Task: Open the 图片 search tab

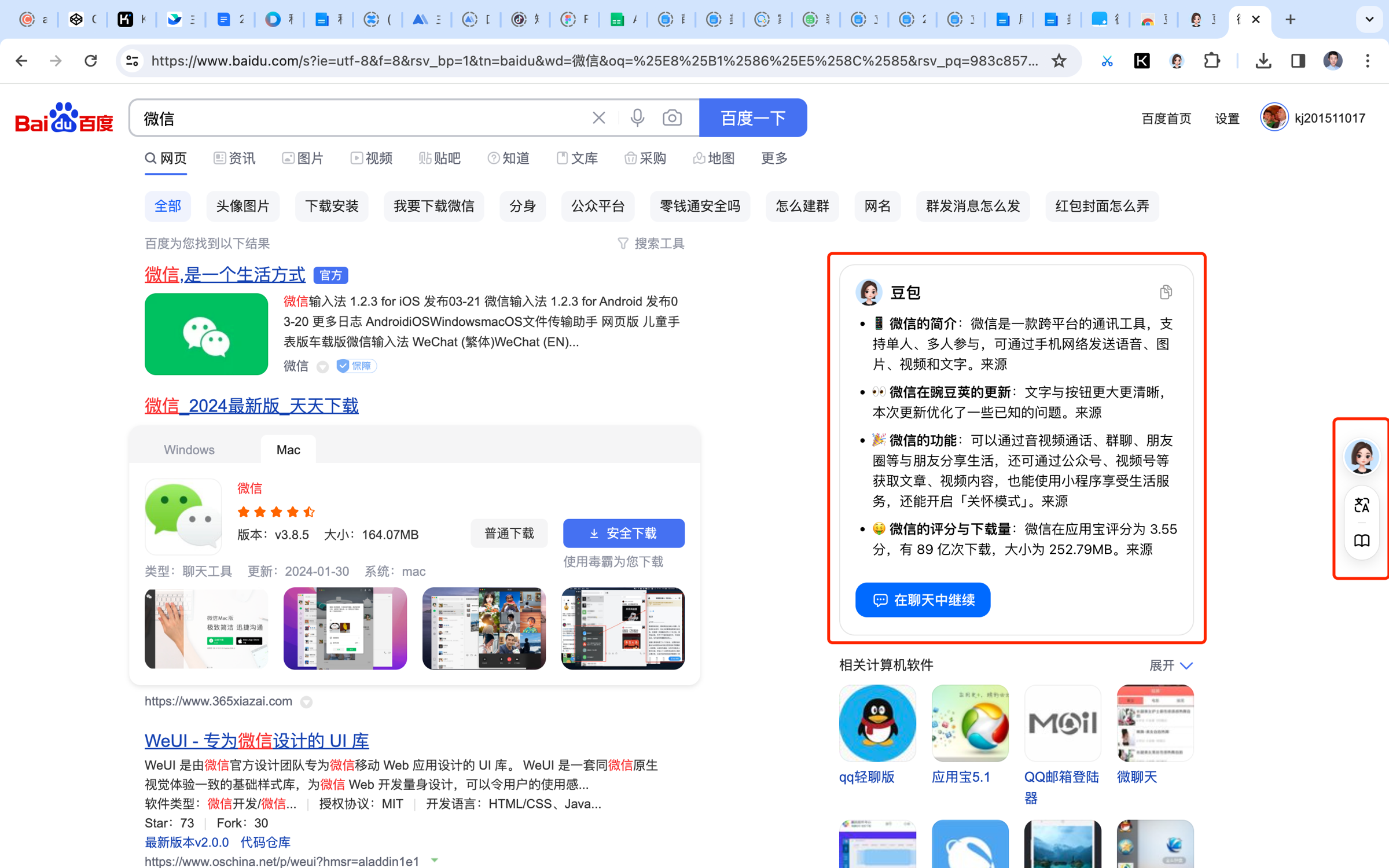Action: tap(303, 159)
